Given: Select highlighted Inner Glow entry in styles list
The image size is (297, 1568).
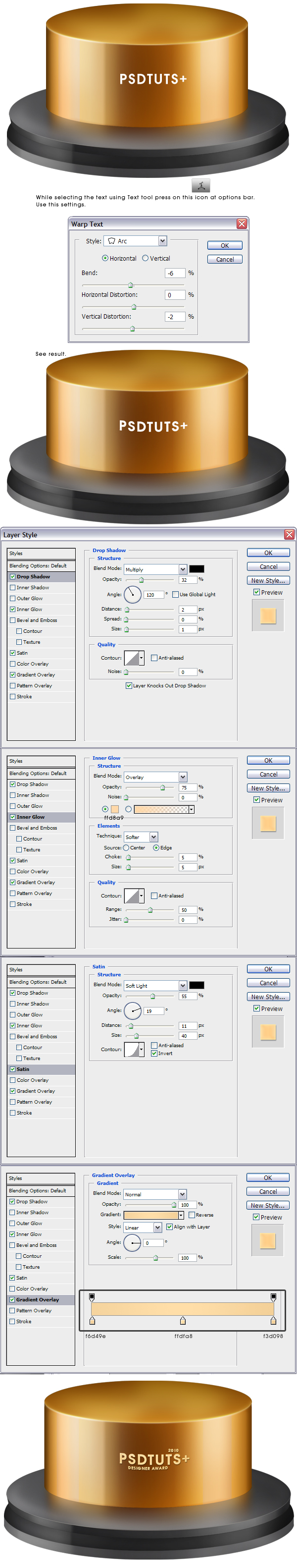Looking at the screenshot, I should click(41, 817).
